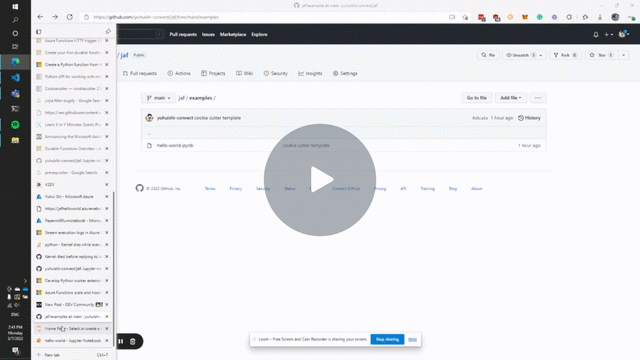Expand the main branch dropdown
The width and height of the screenshot is (640, 360).
(158, 98)
